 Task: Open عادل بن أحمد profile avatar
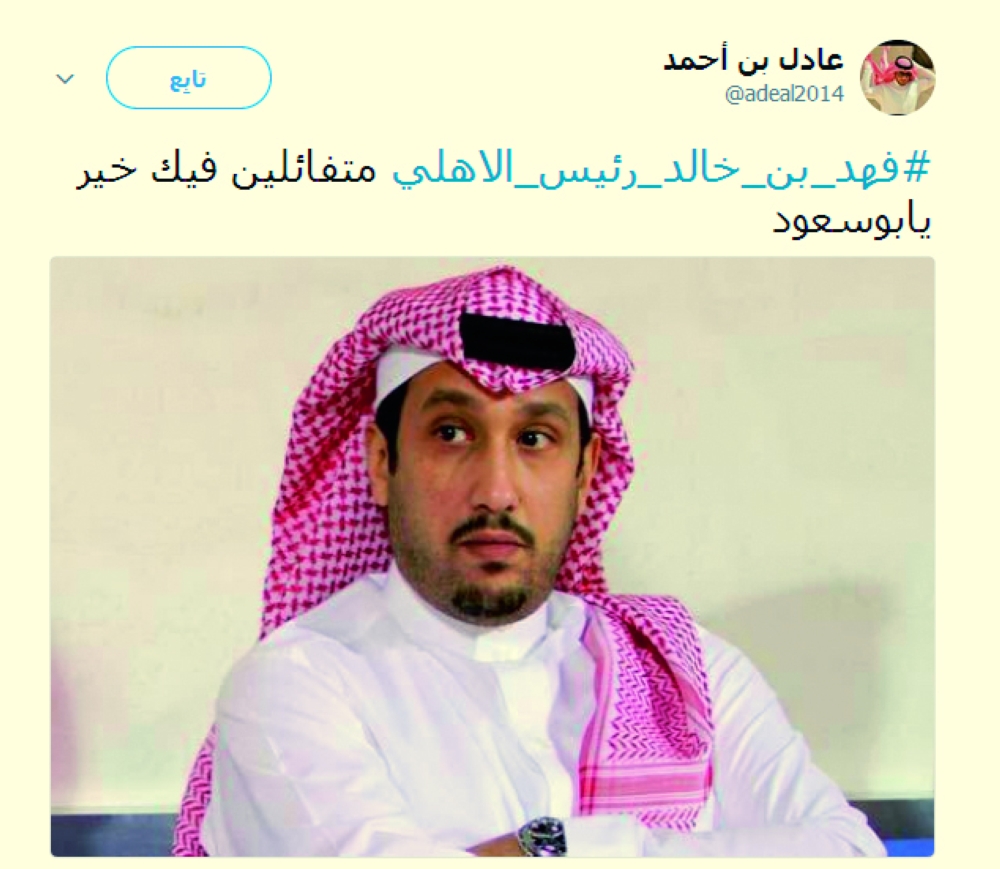[x=897, y=77]
